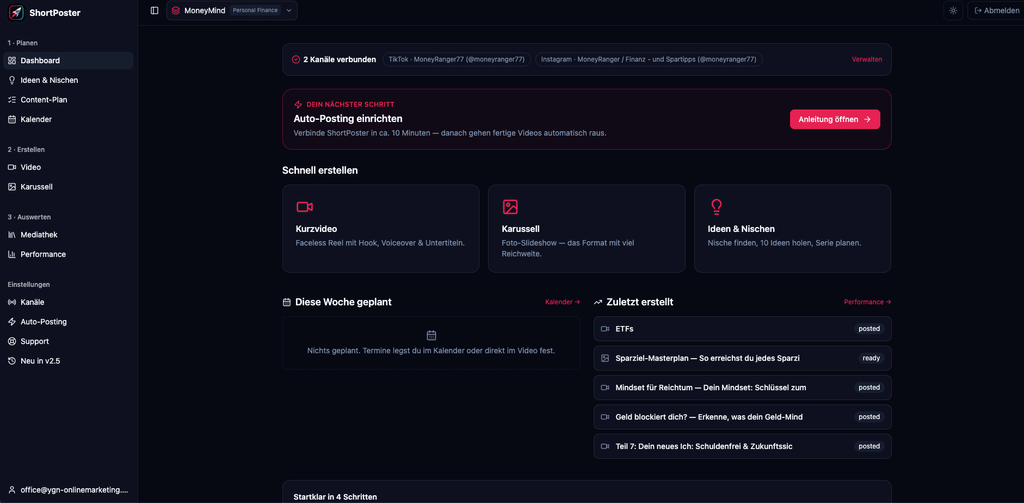Open the Kurzvideo quick-create card
The image size is (1024, 503).
(381, 229)
